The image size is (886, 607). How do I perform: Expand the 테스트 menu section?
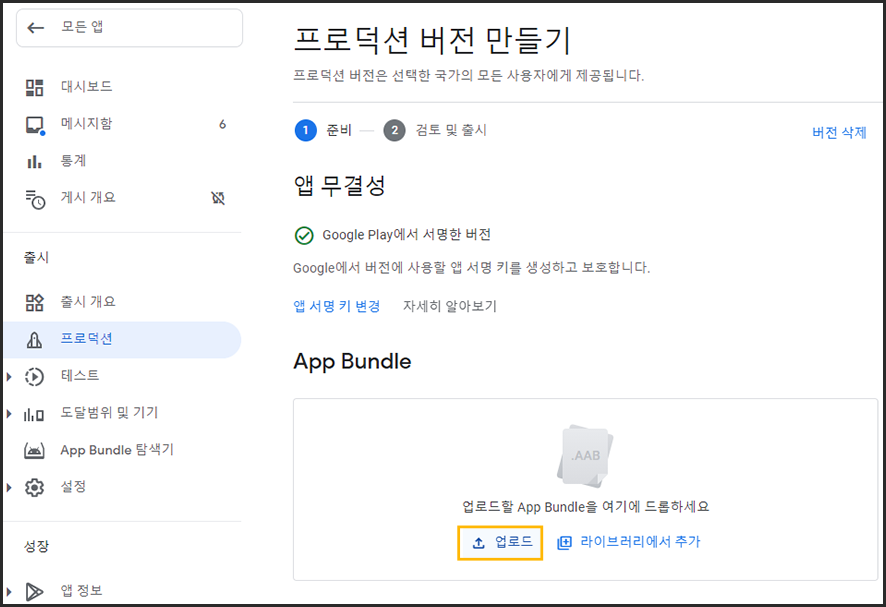[x=10, y=376]
